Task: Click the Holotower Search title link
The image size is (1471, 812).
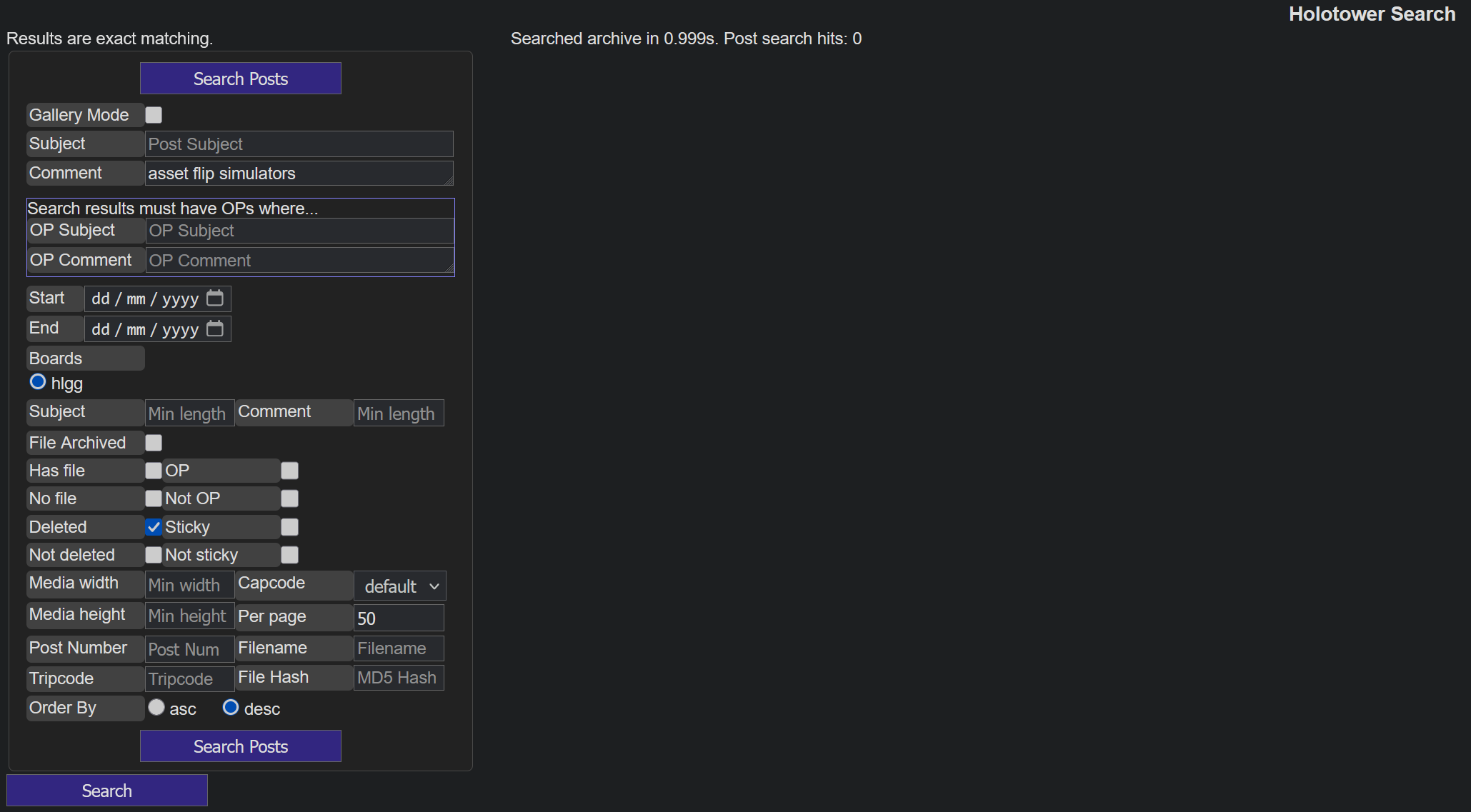Action: point(1371,14)
